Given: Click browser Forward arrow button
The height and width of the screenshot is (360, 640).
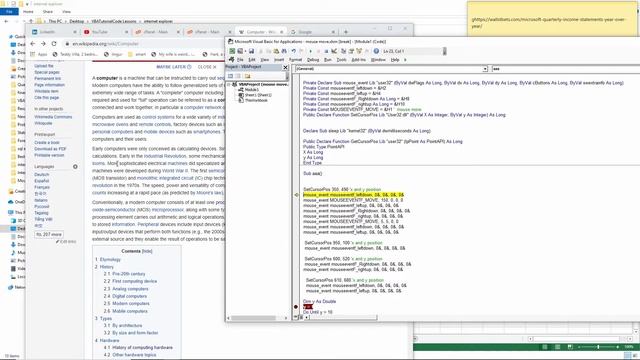Looking at the screenshot, I should 43,44.
